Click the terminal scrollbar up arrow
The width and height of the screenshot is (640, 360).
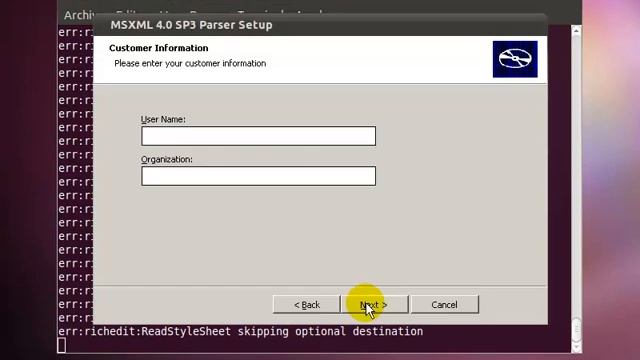tap(576, 31)
